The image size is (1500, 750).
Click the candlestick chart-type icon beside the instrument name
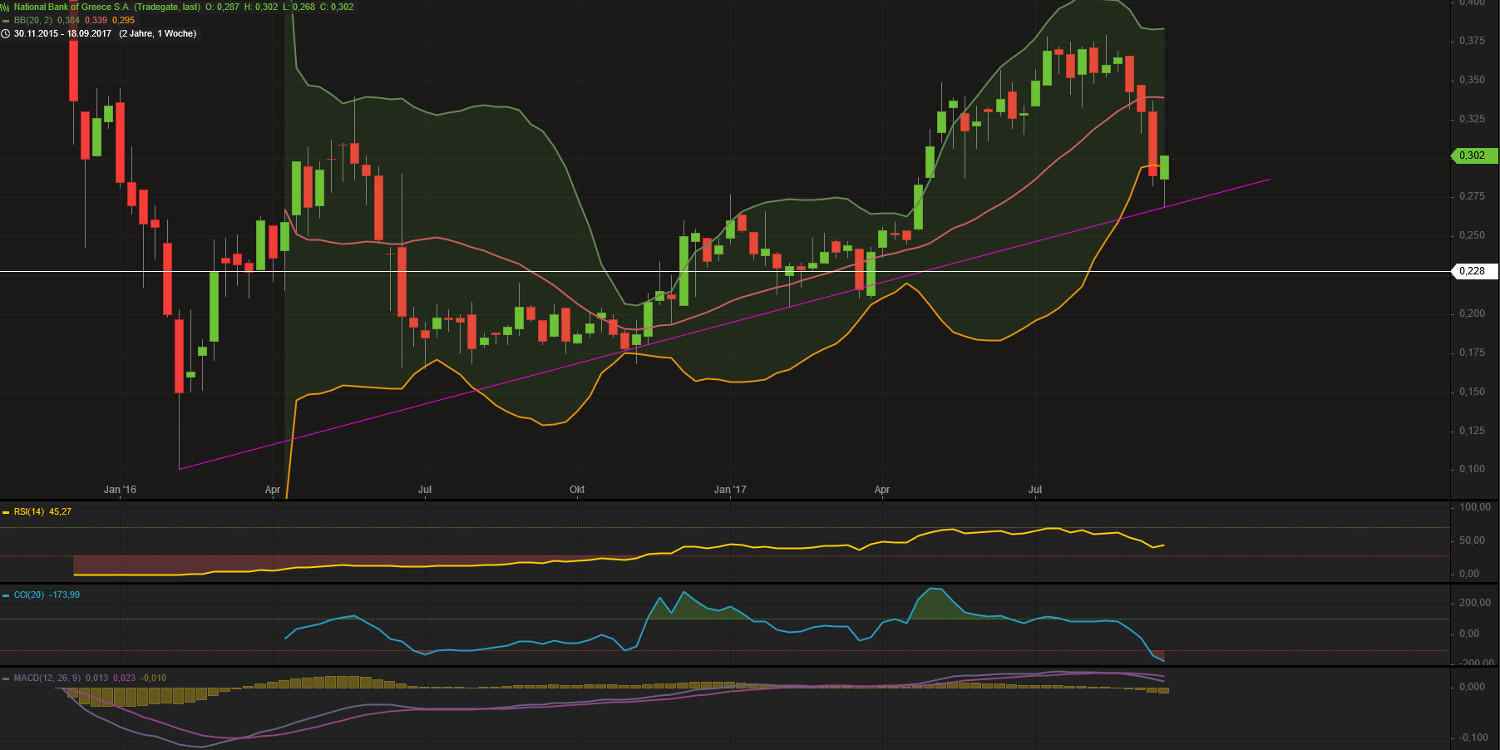pyautogui.click(x=6, y=6)
